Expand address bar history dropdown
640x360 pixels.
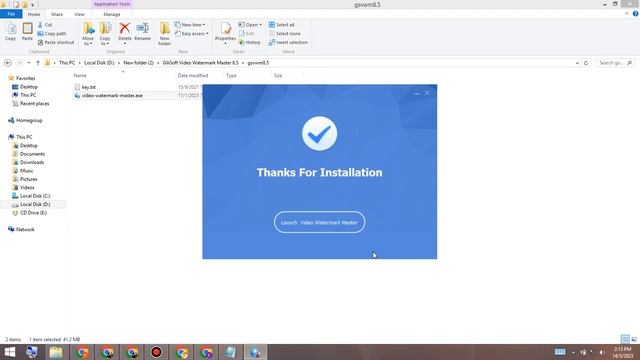click(x=577, y=63)
